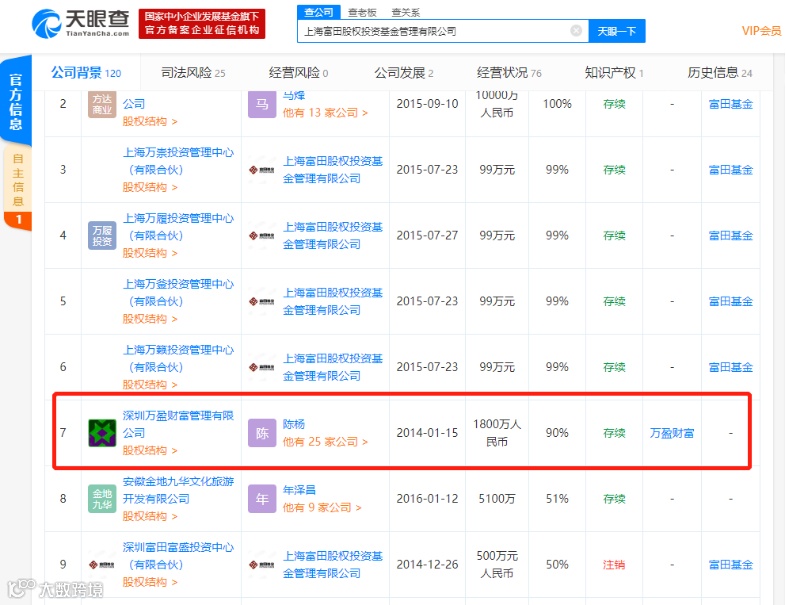Image resolution: width=786 pixels, height=605 pixels.
Task: Open 他有 9 家公司 link
Action: [322, 508]
